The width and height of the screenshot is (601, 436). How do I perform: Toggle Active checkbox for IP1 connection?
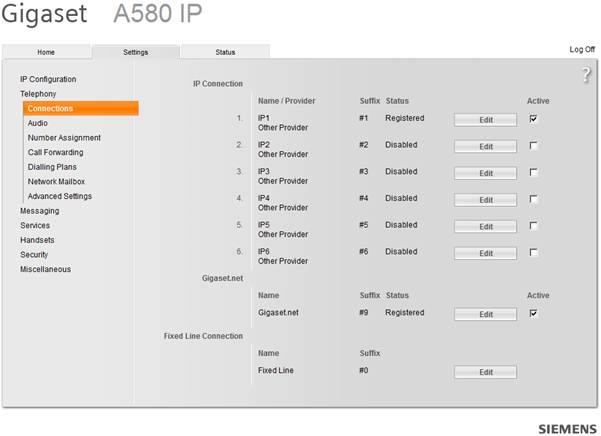coord(533,119)
